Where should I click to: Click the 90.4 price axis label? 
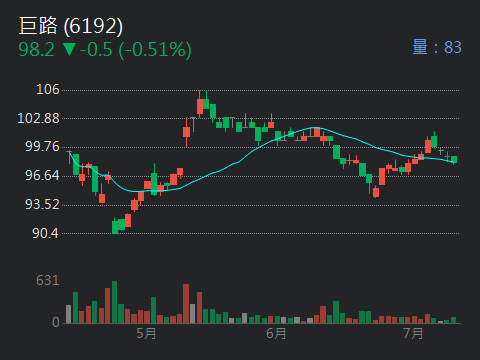coord(45,233)
